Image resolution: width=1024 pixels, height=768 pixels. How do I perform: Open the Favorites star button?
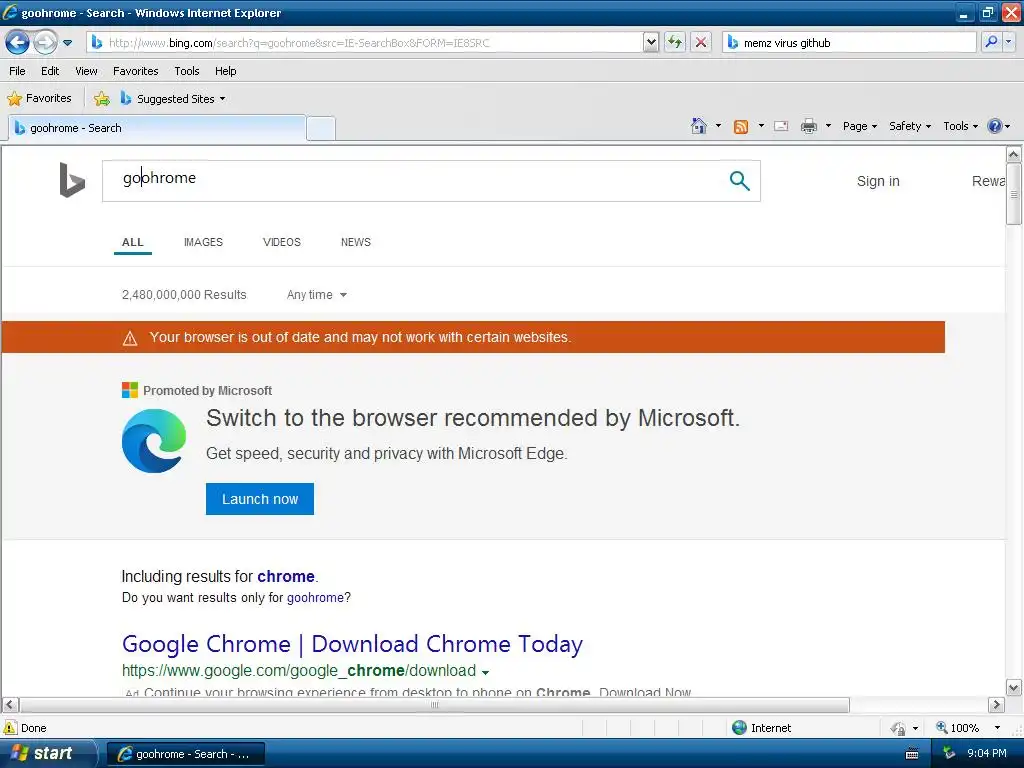tap(39, 99)
